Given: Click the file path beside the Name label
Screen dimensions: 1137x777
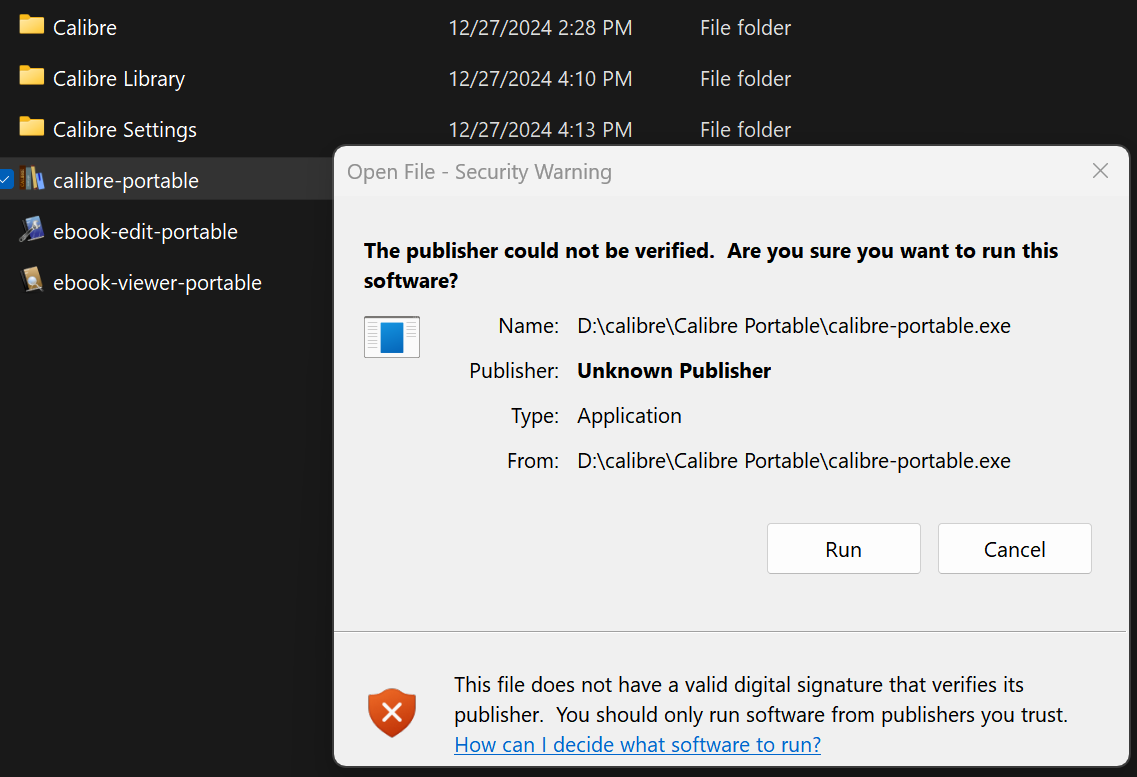Looking at the screenshot, I should [x=794, y=325].
